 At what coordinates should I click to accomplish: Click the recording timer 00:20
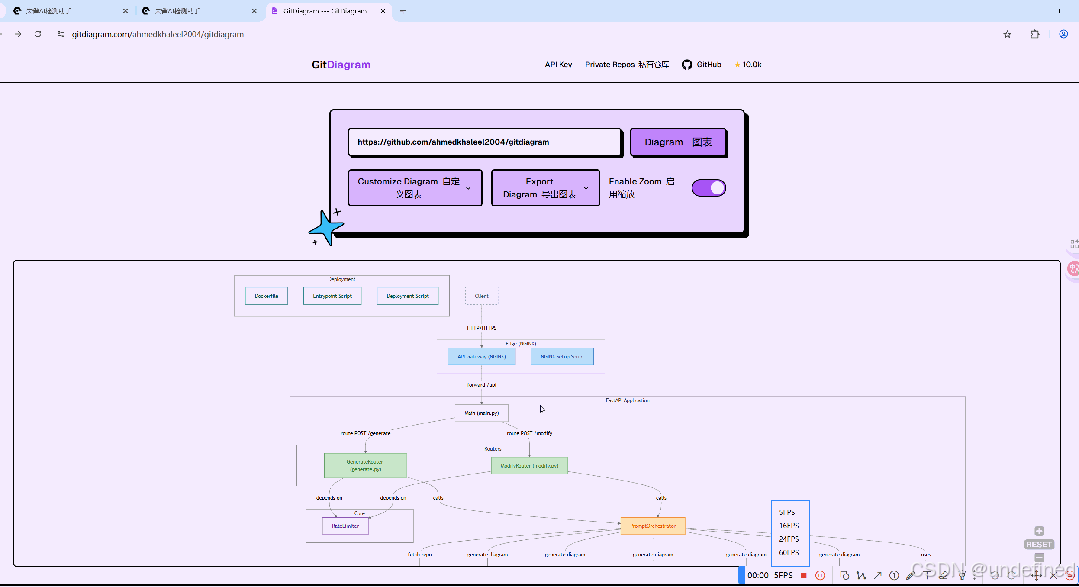[x=758, y=575]
